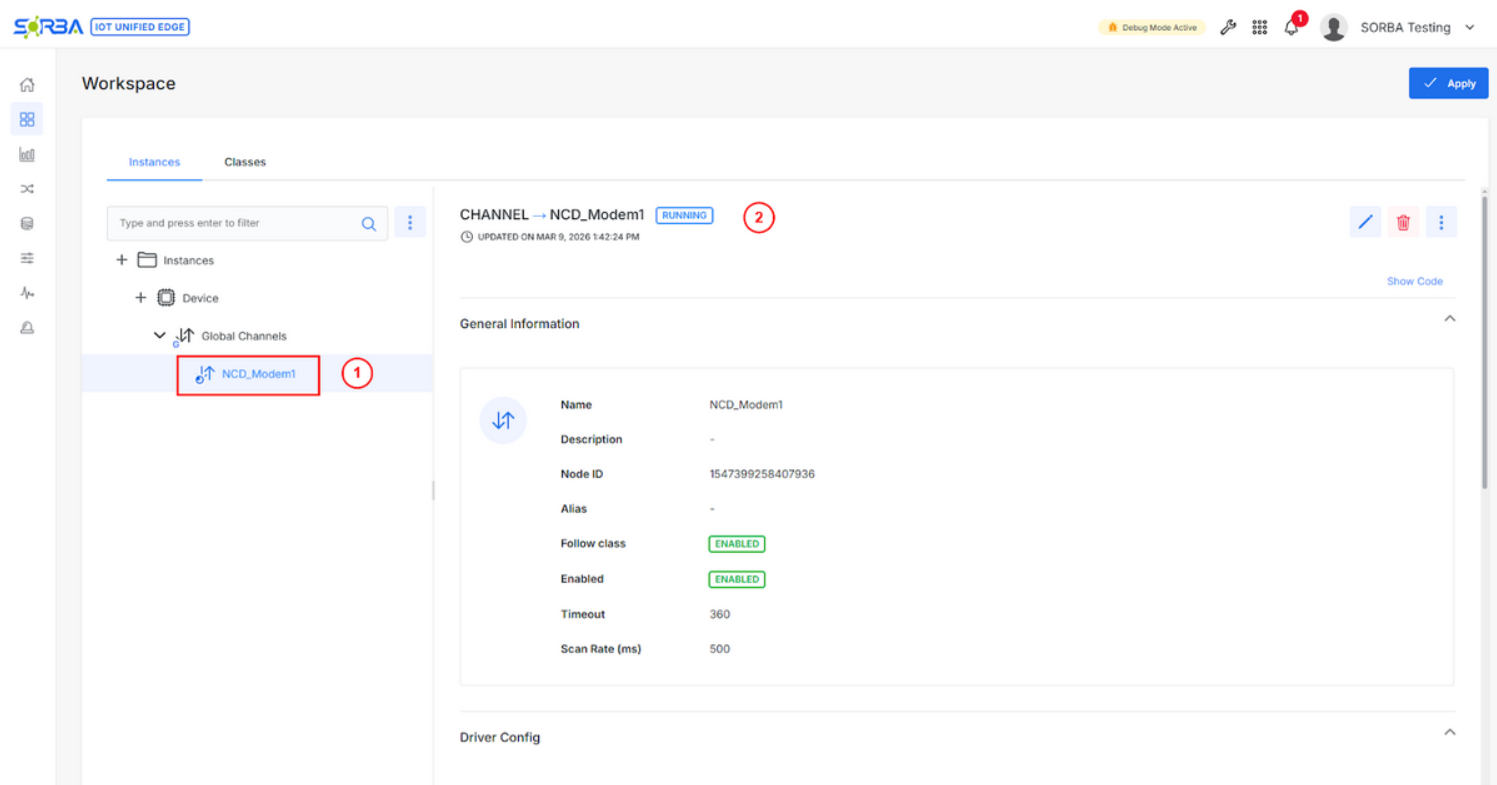Collapse the General Information section
This screenshot has width=1497, height=785.
(x=1449, y=319)
